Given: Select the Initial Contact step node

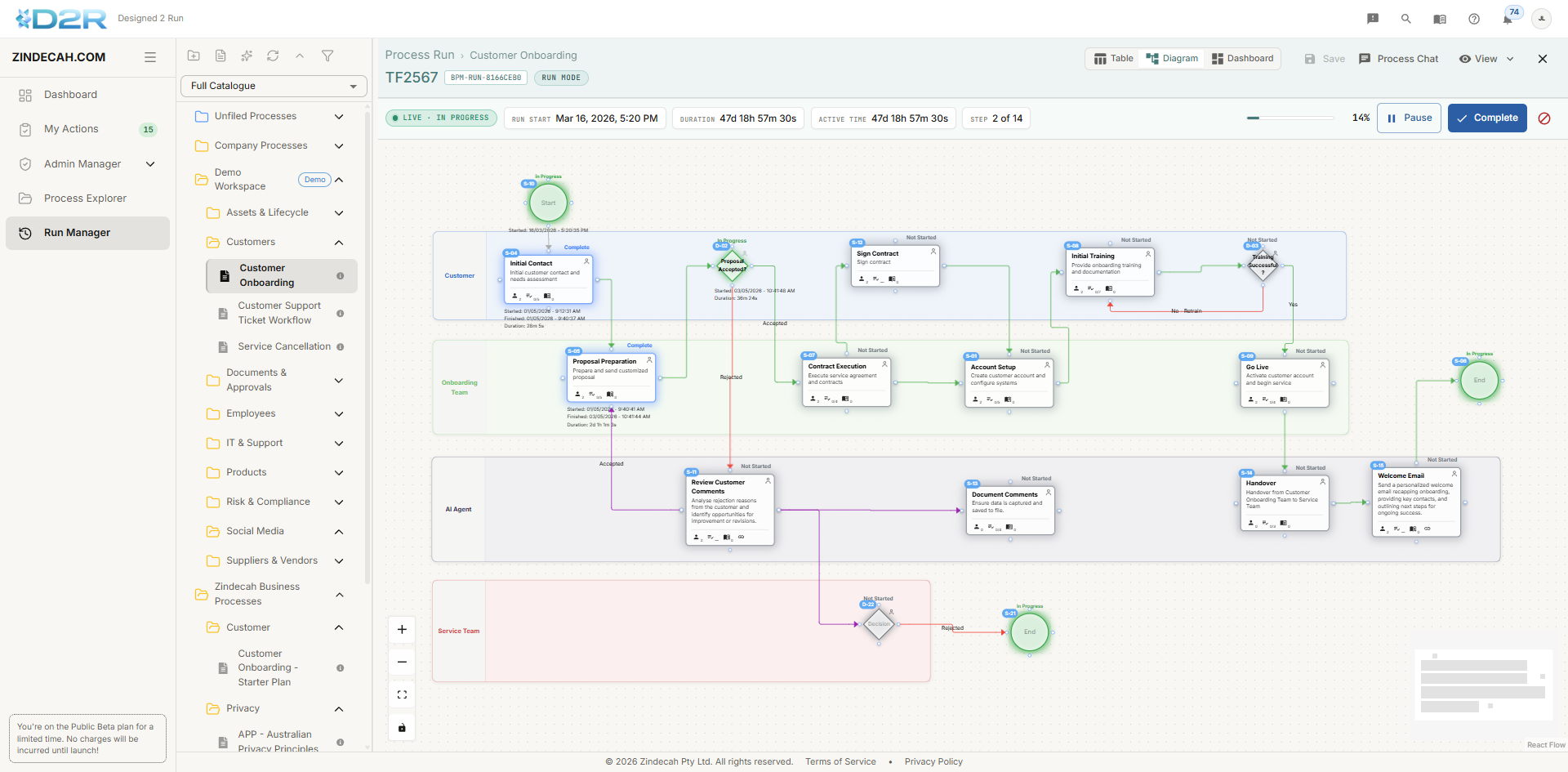Looking at the screenshot, I should (x=548, y=279).
